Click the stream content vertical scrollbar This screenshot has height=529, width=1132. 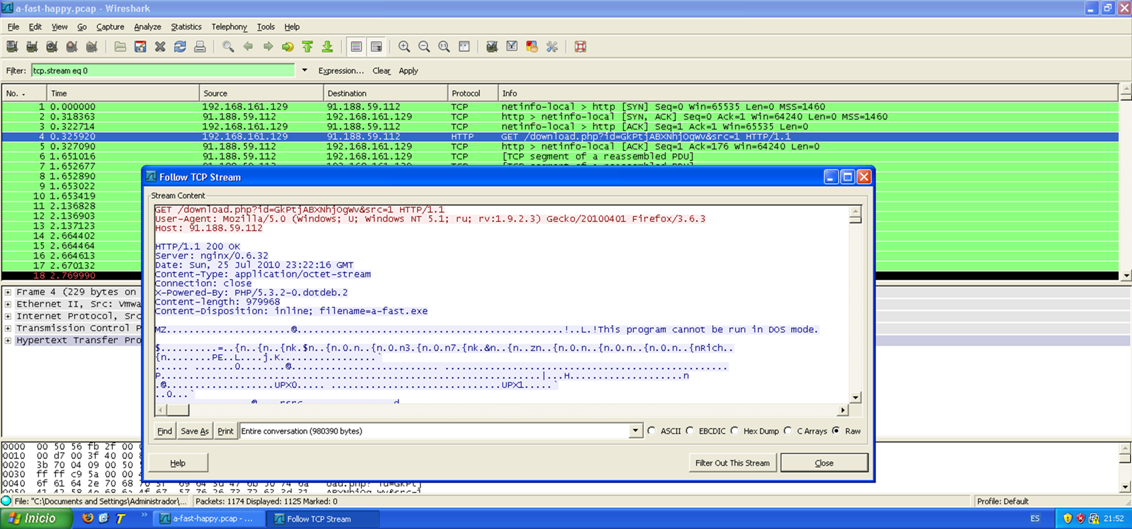pos(855,304)
